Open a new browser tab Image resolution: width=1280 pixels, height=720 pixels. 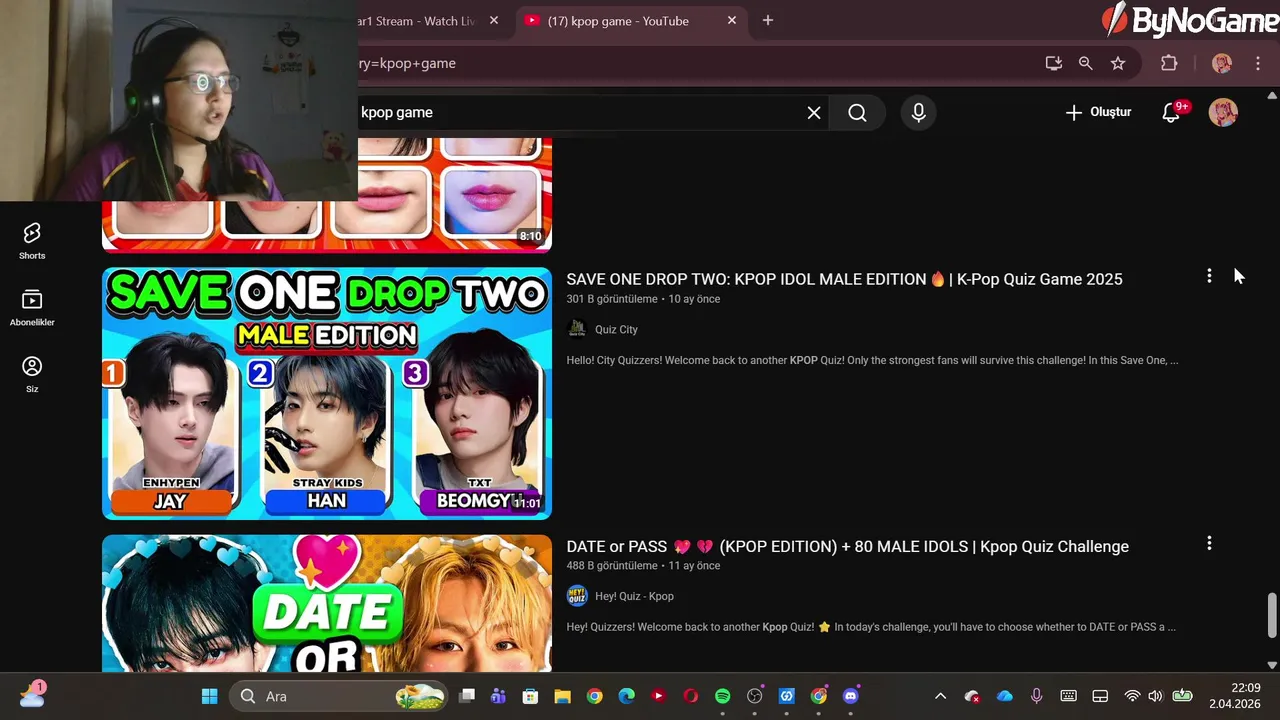coord(768,20)
